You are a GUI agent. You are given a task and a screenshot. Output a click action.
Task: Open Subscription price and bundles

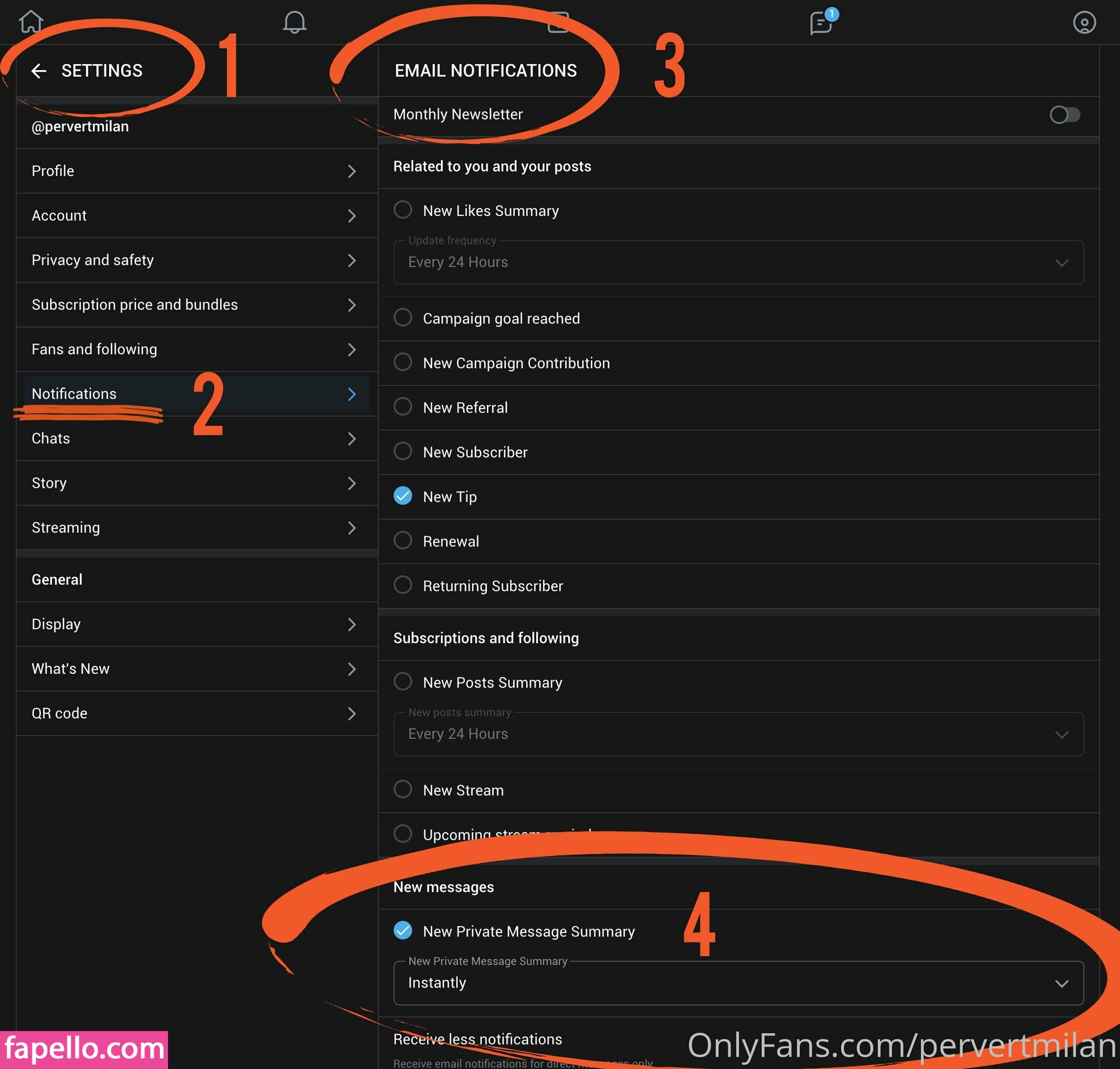click(x=197, y=305)
